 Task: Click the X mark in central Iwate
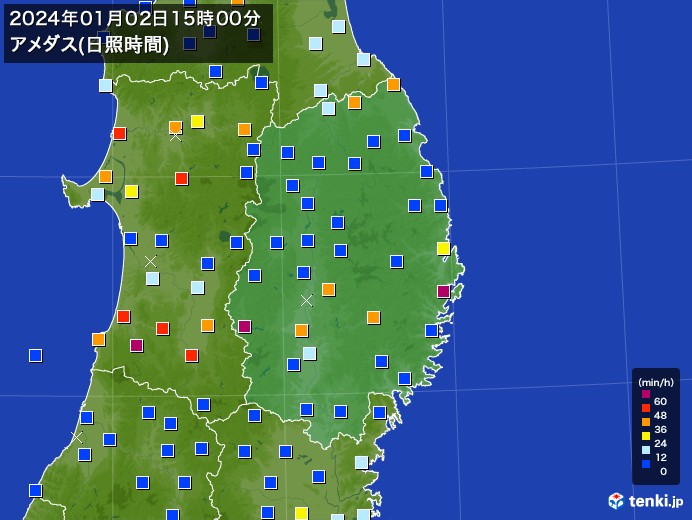click(306, 301)
